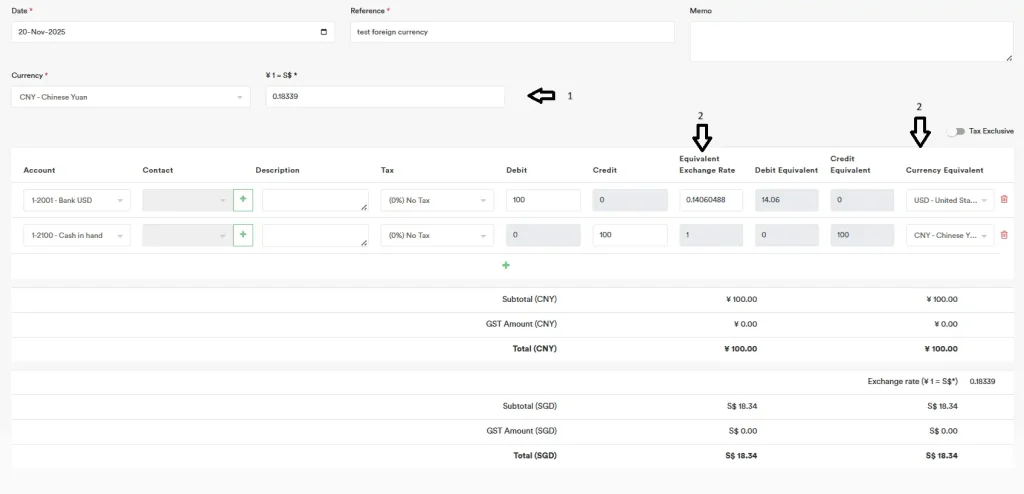The width and height of the screenshot is (1024, 494).
Task: Delete the Cash in hand journal line
Action: pyautogui.click(x=1004, y=235)
